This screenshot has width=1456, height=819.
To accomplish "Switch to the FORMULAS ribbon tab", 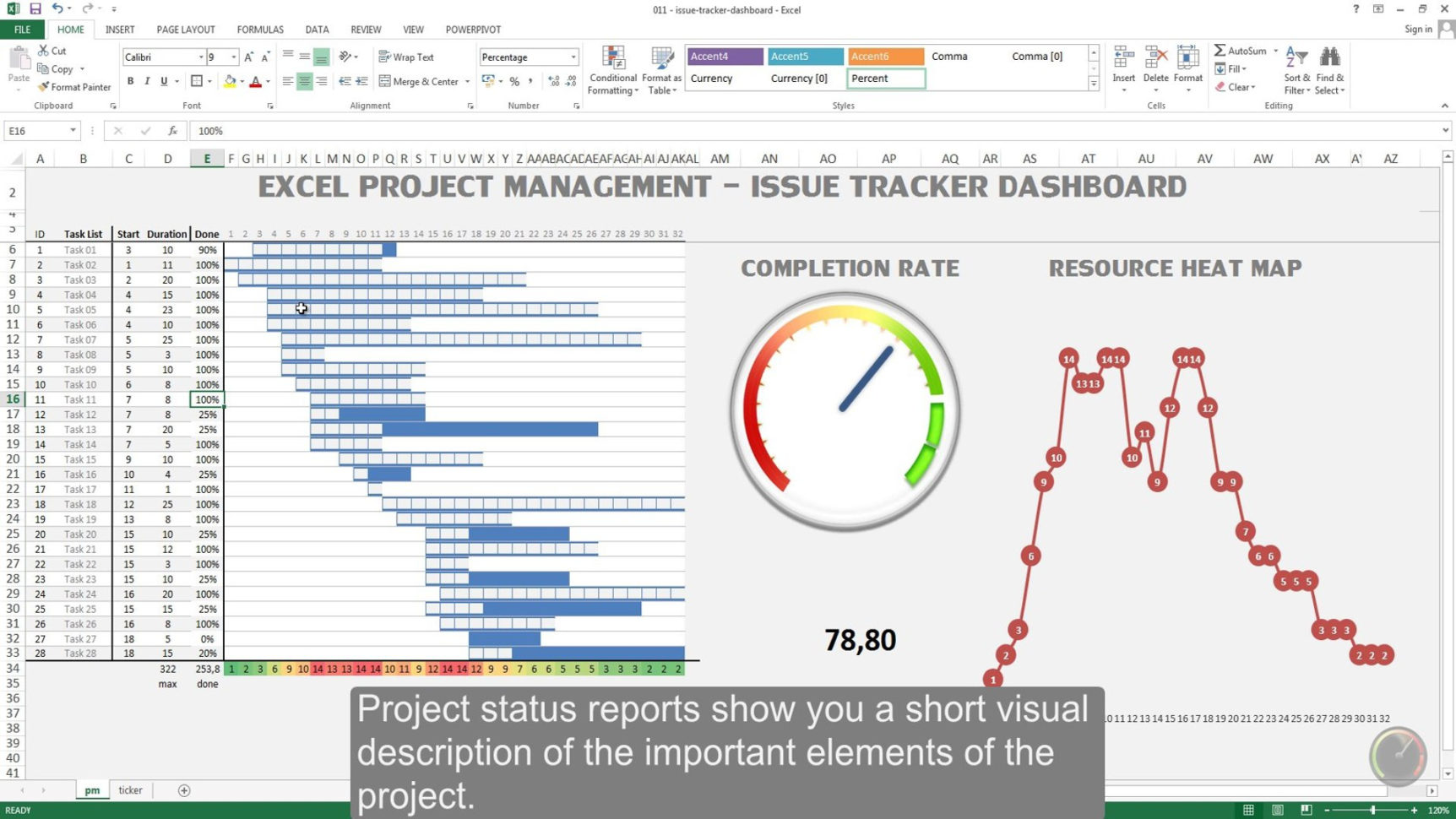I will (x=259, y=29).
